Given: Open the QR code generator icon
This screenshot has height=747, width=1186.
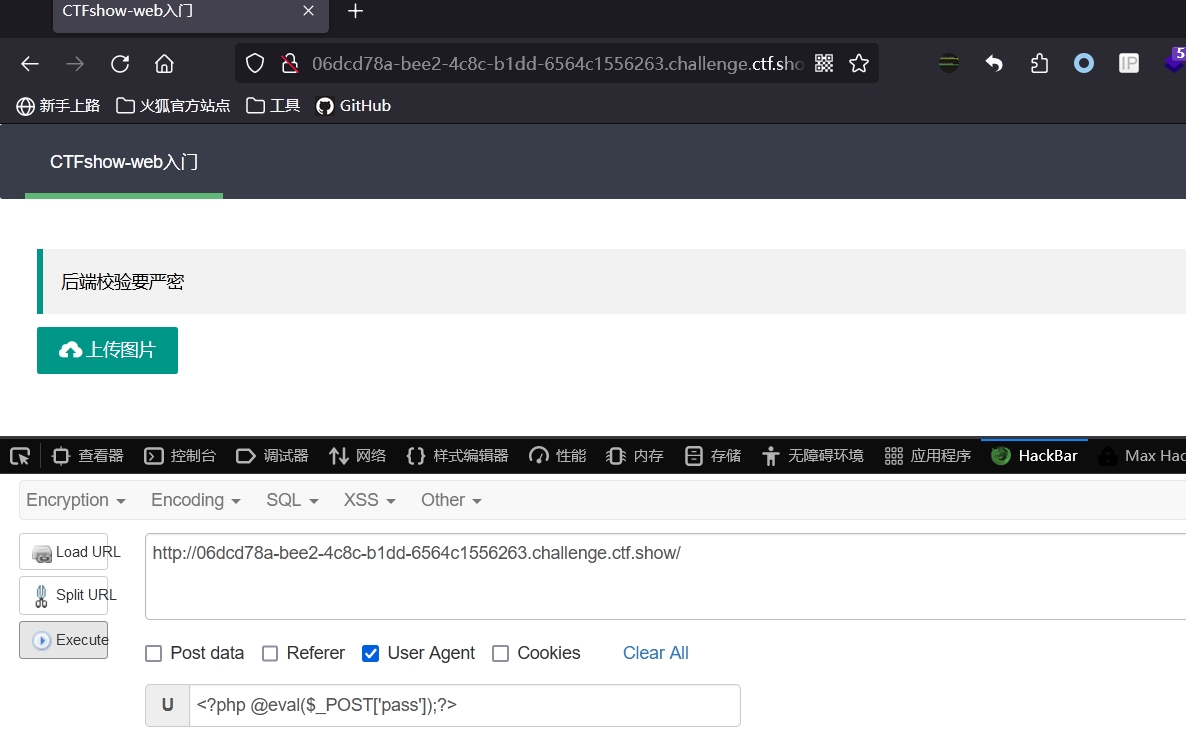Looking at the screenshot, I should coord(824,64).
